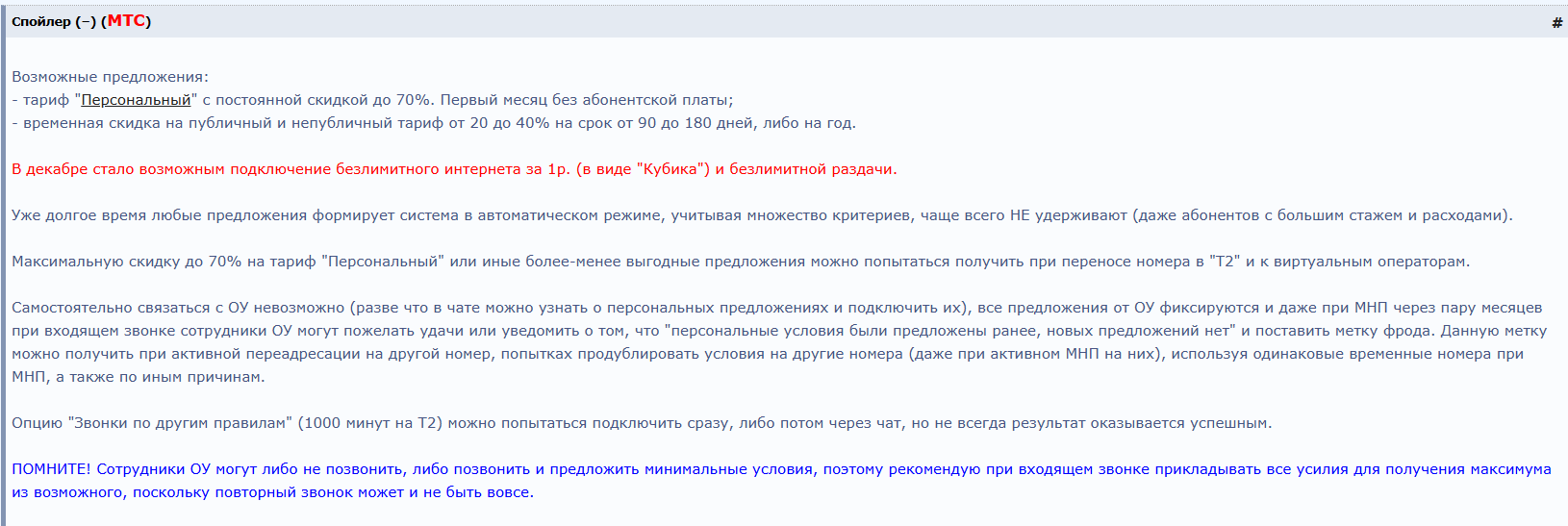Viewport: 1568px width, 526px height.
Task: Click the line starting "Максимальную скидку до 70%"
Action: coord(741,262)
